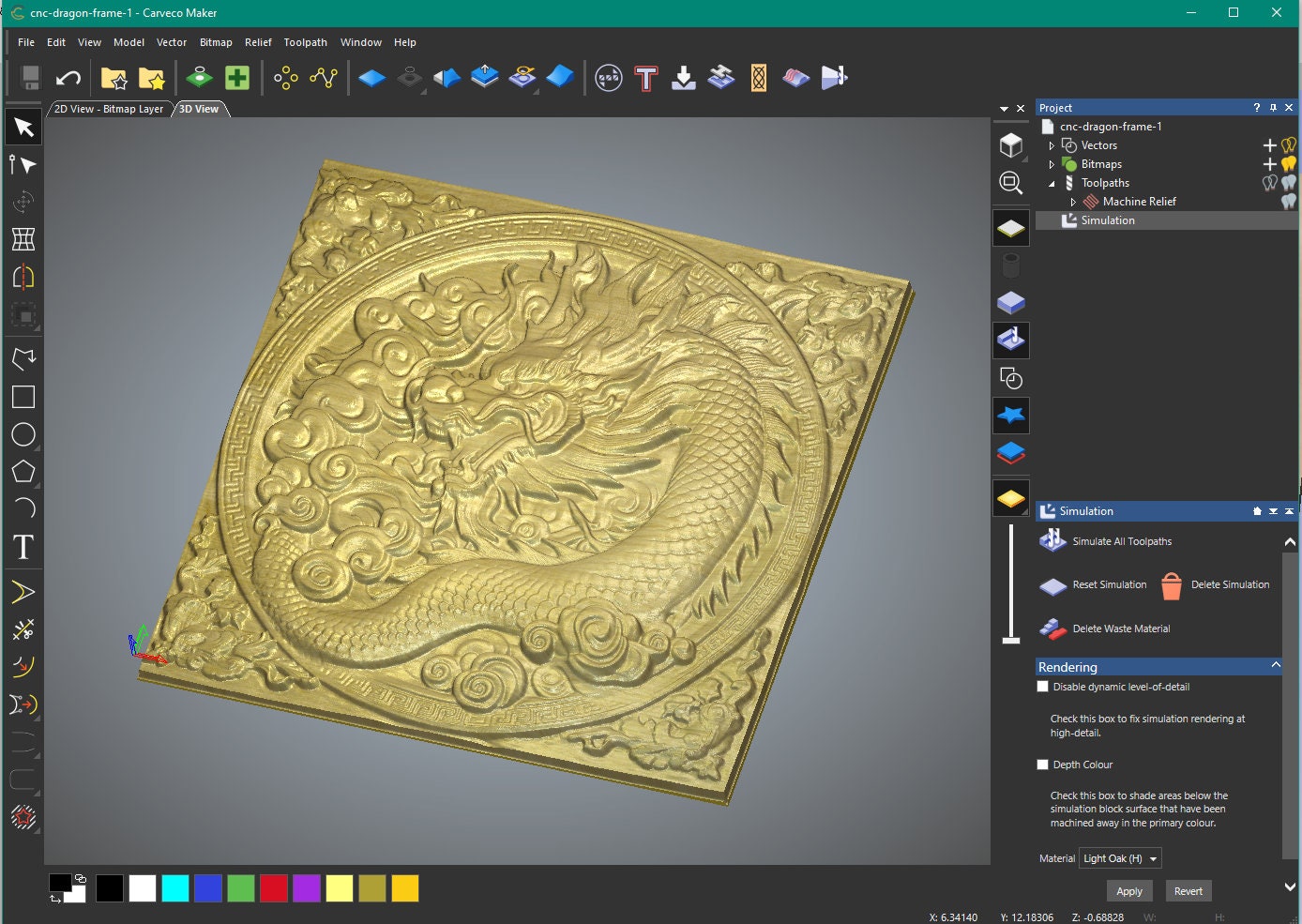Check Disable dynamic level-of-detail
1302x924 pixels.
1042,686
